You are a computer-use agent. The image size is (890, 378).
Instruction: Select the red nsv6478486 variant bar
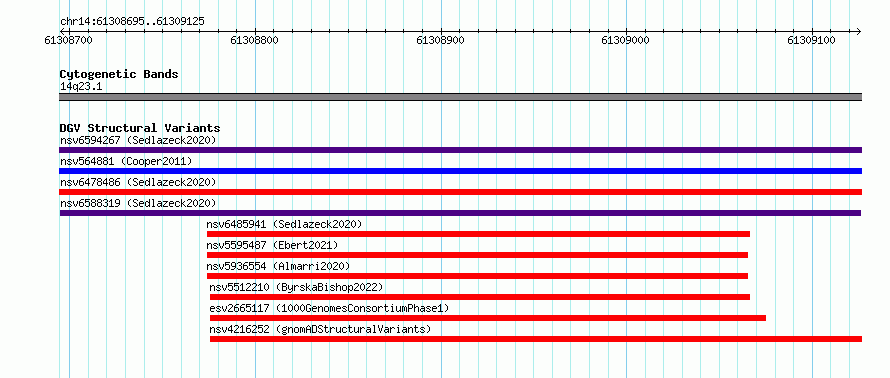[x=460, y=192]
